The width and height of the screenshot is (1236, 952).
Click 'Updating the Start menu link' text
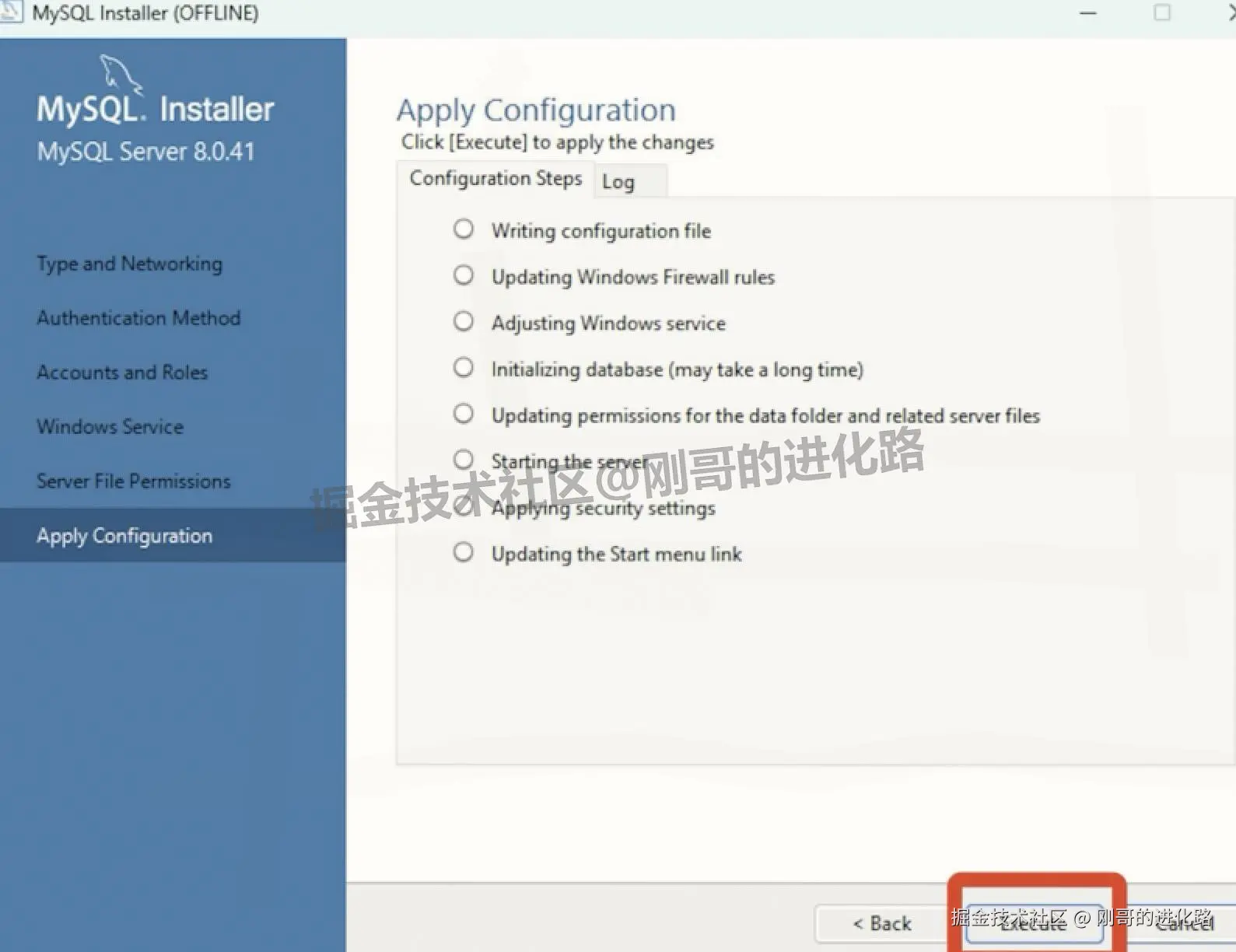tap(617, 554)
